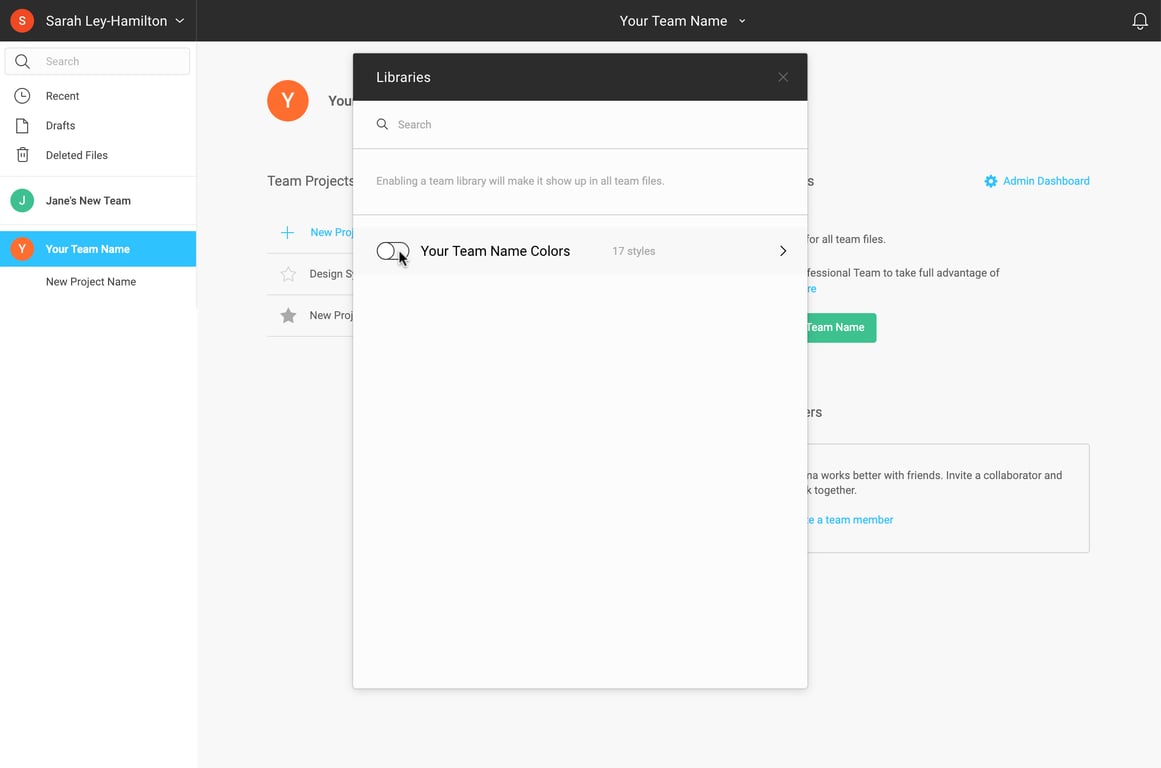This screenshot has width=1161, height=768.
Task: Close the Libraries dialog
Action: (783, 77)
